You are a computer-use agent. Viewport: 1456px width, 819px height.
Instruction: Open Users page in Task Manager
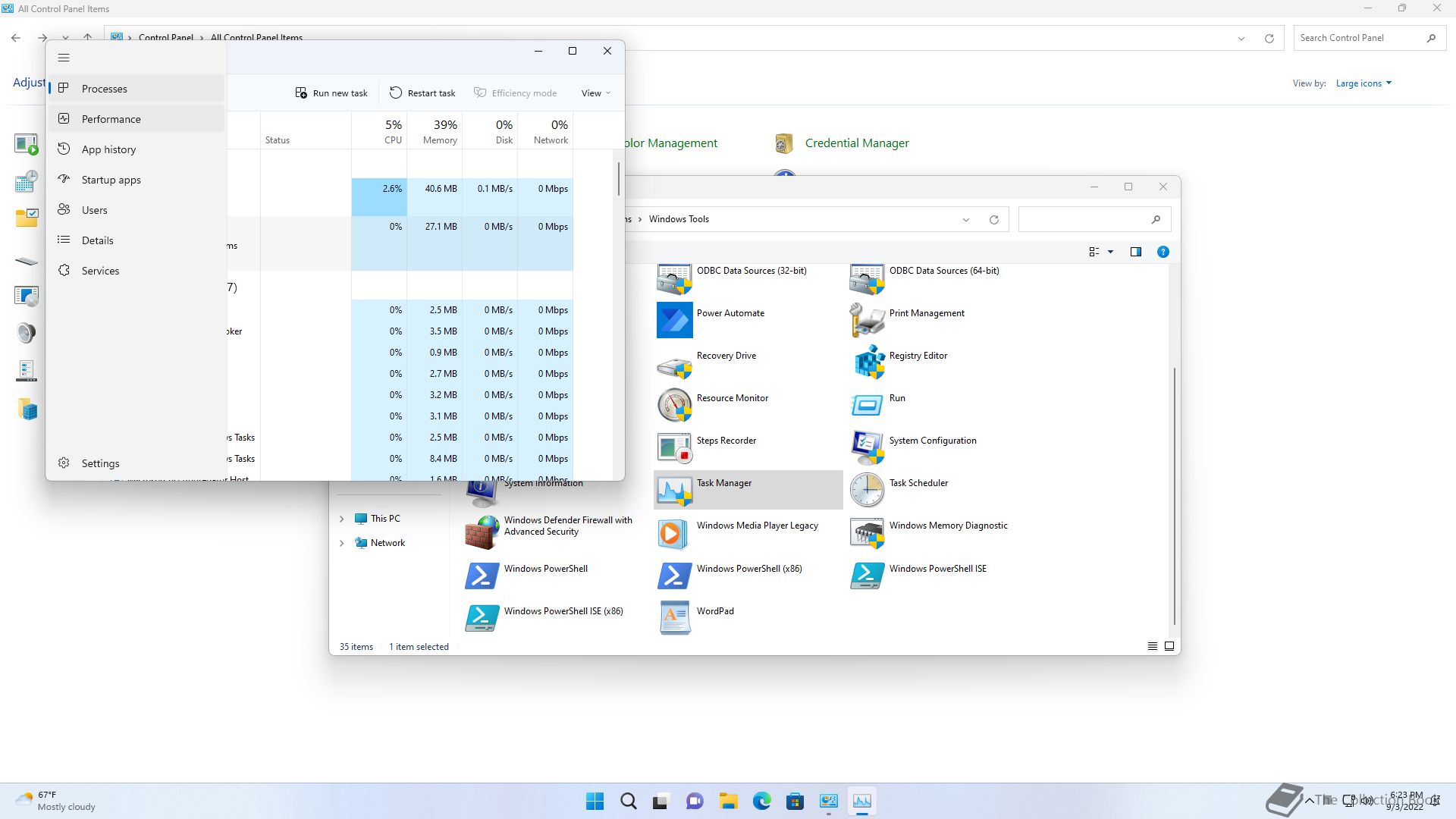coord(137,210)
